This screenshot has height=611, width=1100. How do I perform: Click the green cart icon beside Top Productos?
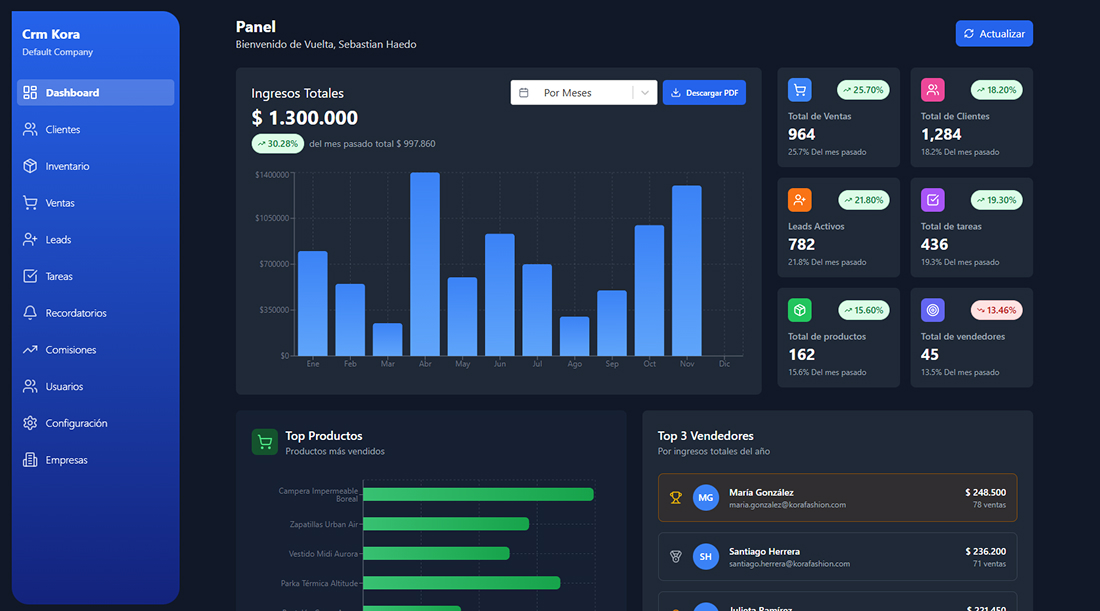264,442
